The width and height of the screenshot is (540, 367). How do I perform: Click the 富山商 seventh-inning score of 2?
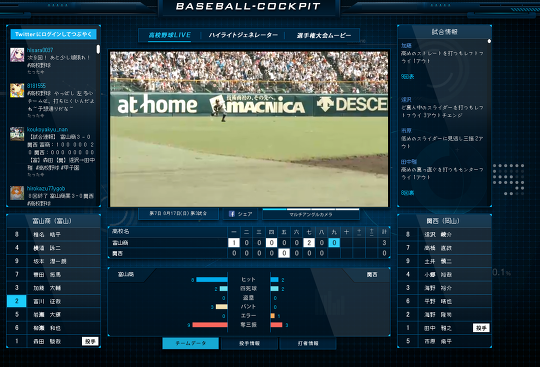tap(309, 243)
